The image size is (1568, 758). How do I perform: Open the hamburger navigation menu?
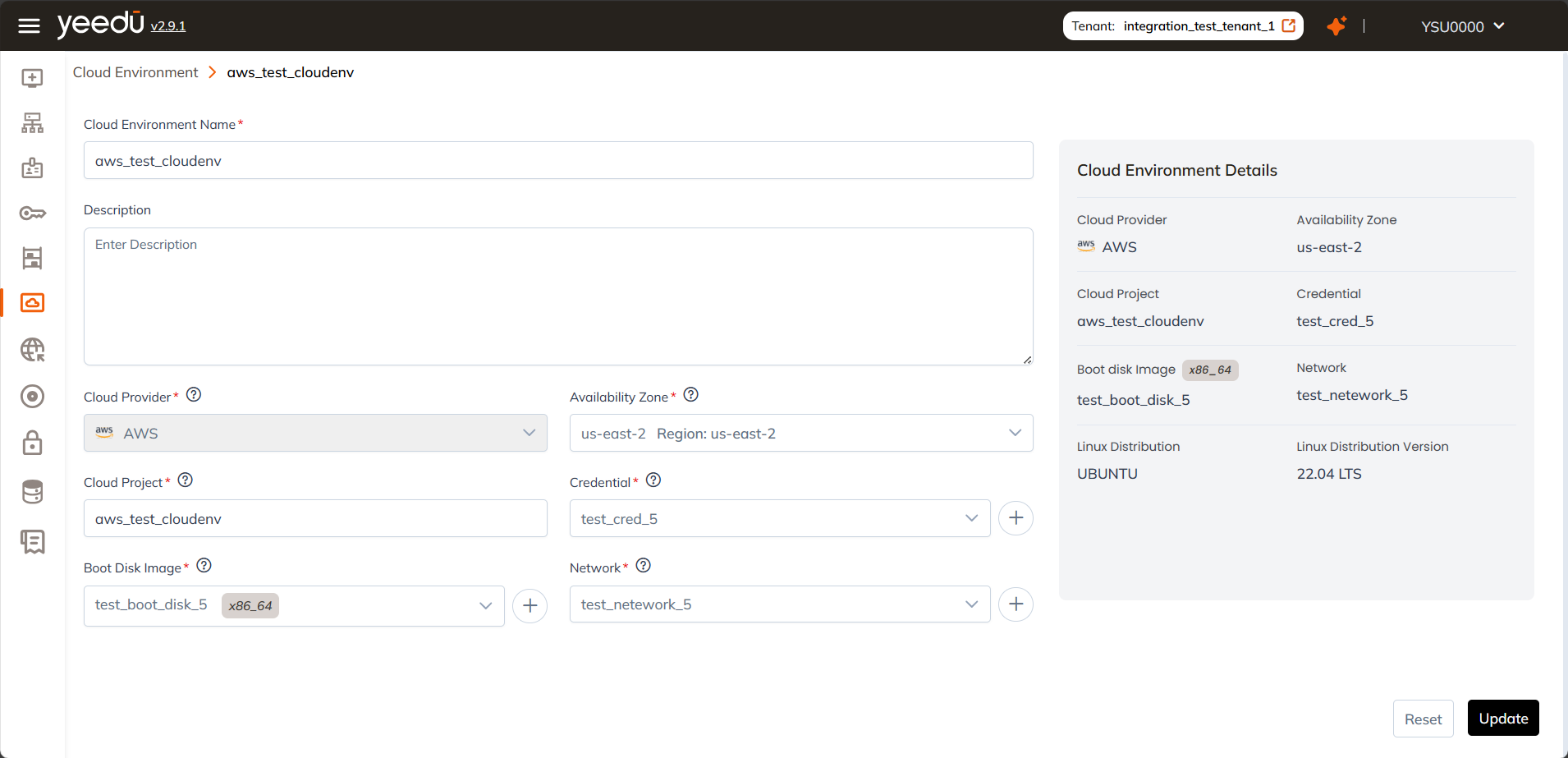(29, 25)
